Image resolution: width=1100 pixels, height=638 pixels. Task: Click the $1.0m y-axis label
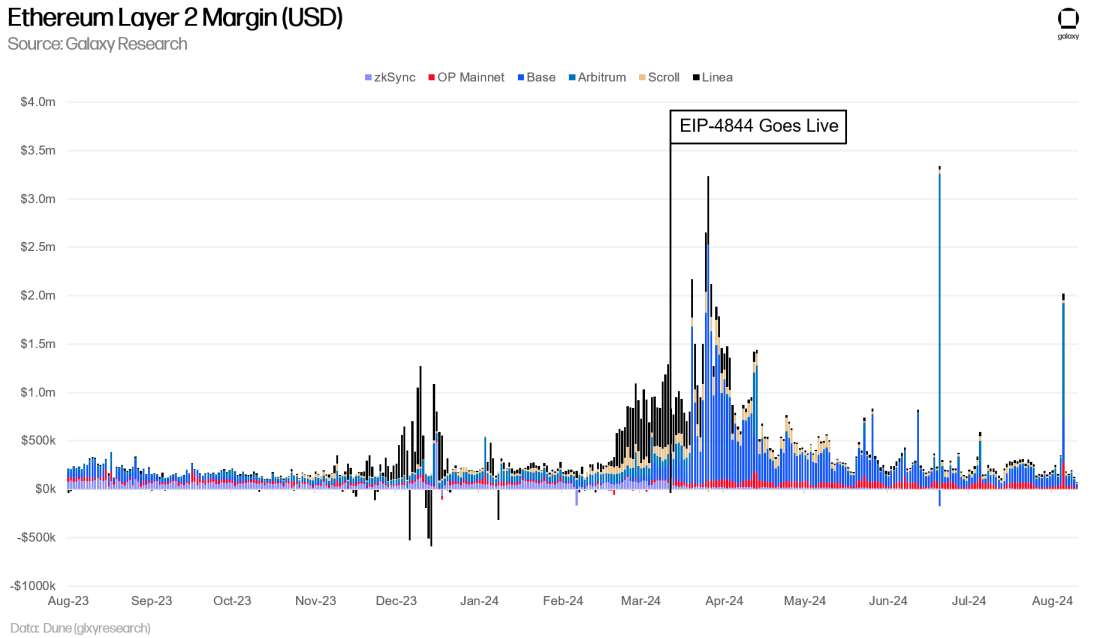(38, 392)
